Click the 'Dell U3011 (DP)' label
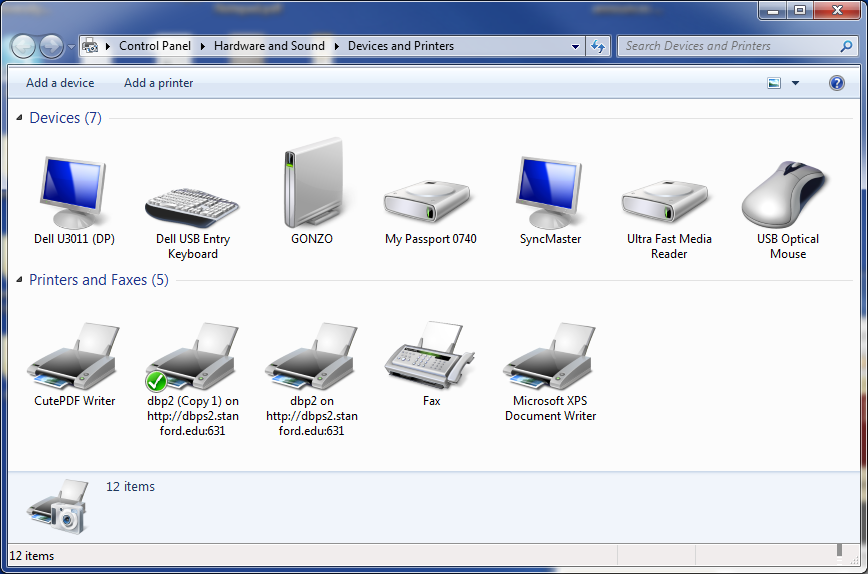868x574 pixels. click(74, 239)
